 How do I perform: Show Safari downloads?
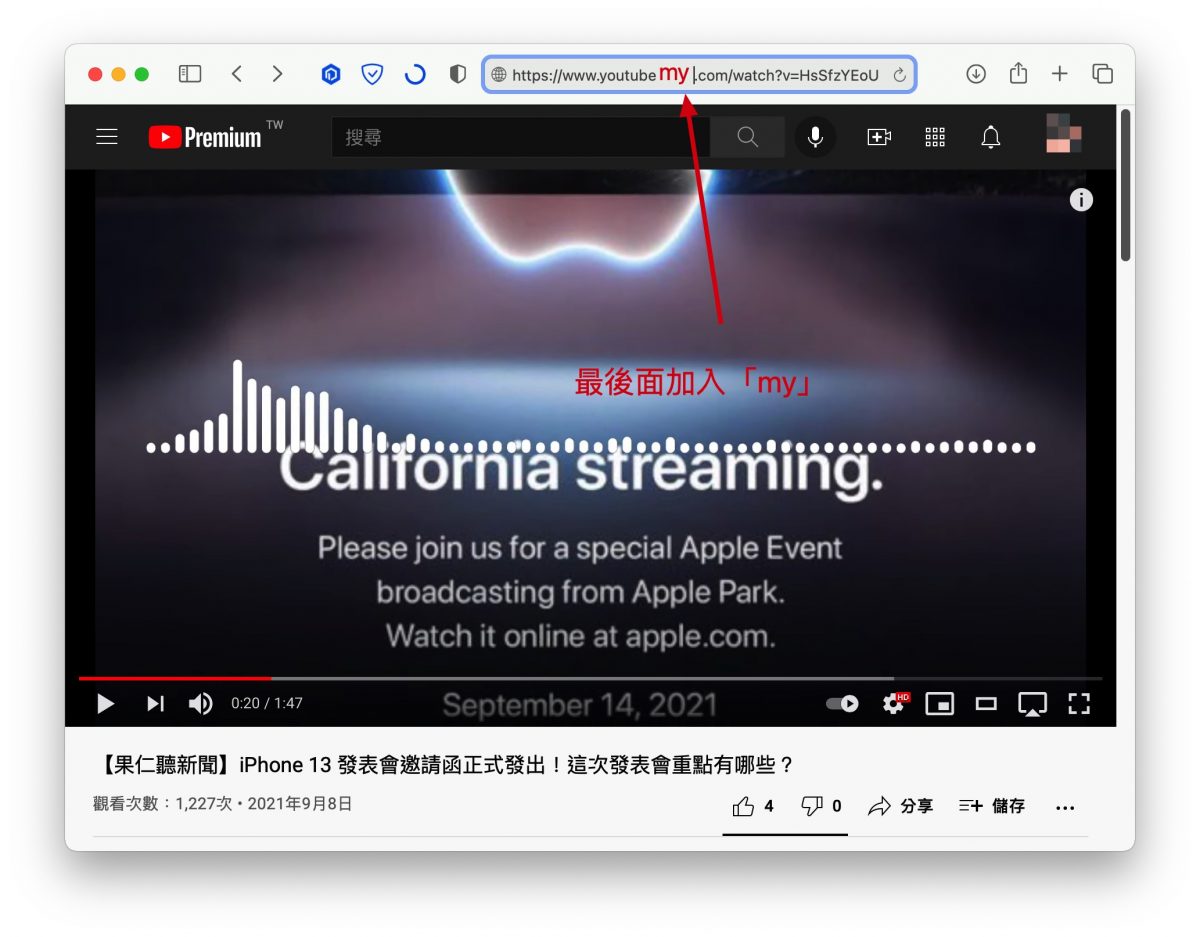coord(976,74)
